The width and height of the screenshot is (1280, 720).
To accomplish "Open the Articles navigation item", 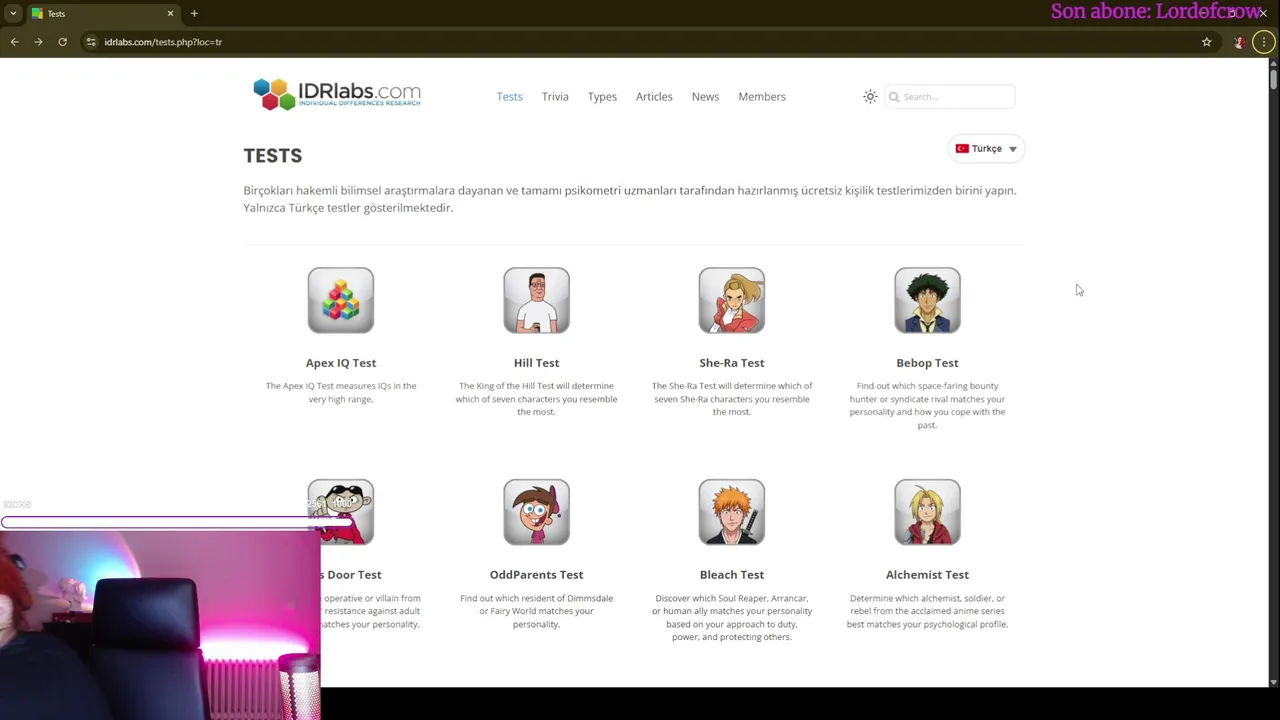I will point(654,97).
